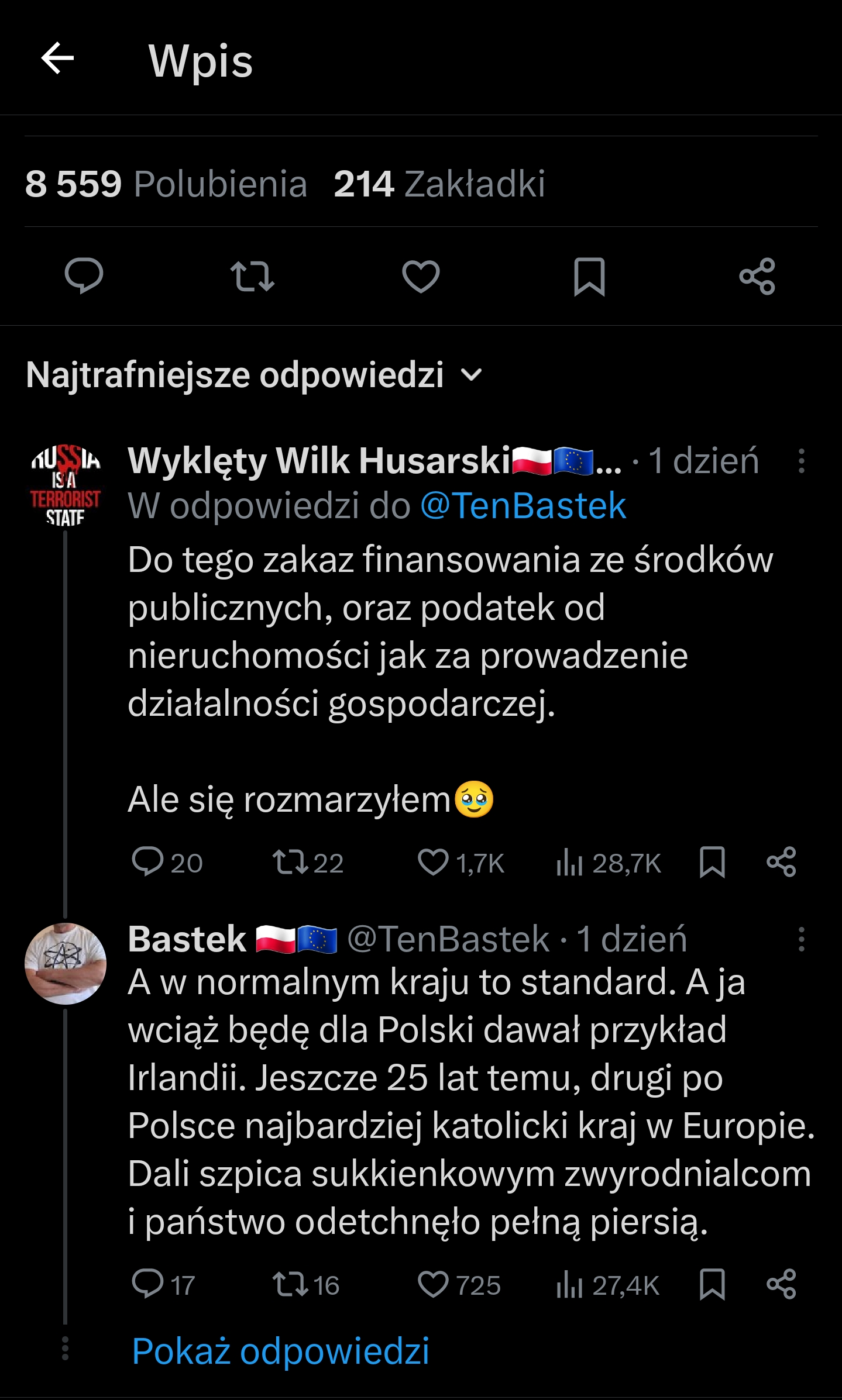Repost the main post
The image size is (842, 1400).
pyautogui.click(x=252, y=276)
